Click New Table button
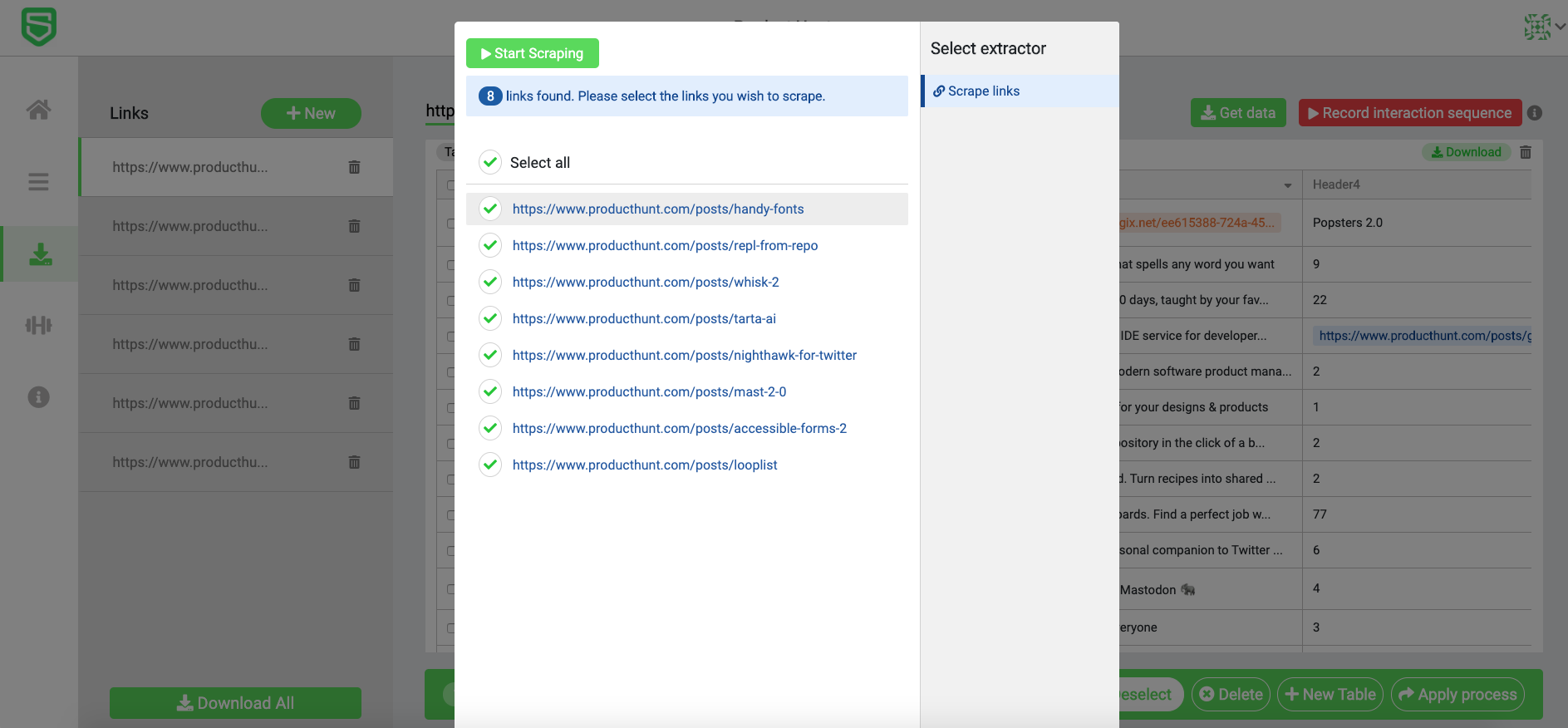 1330,695
